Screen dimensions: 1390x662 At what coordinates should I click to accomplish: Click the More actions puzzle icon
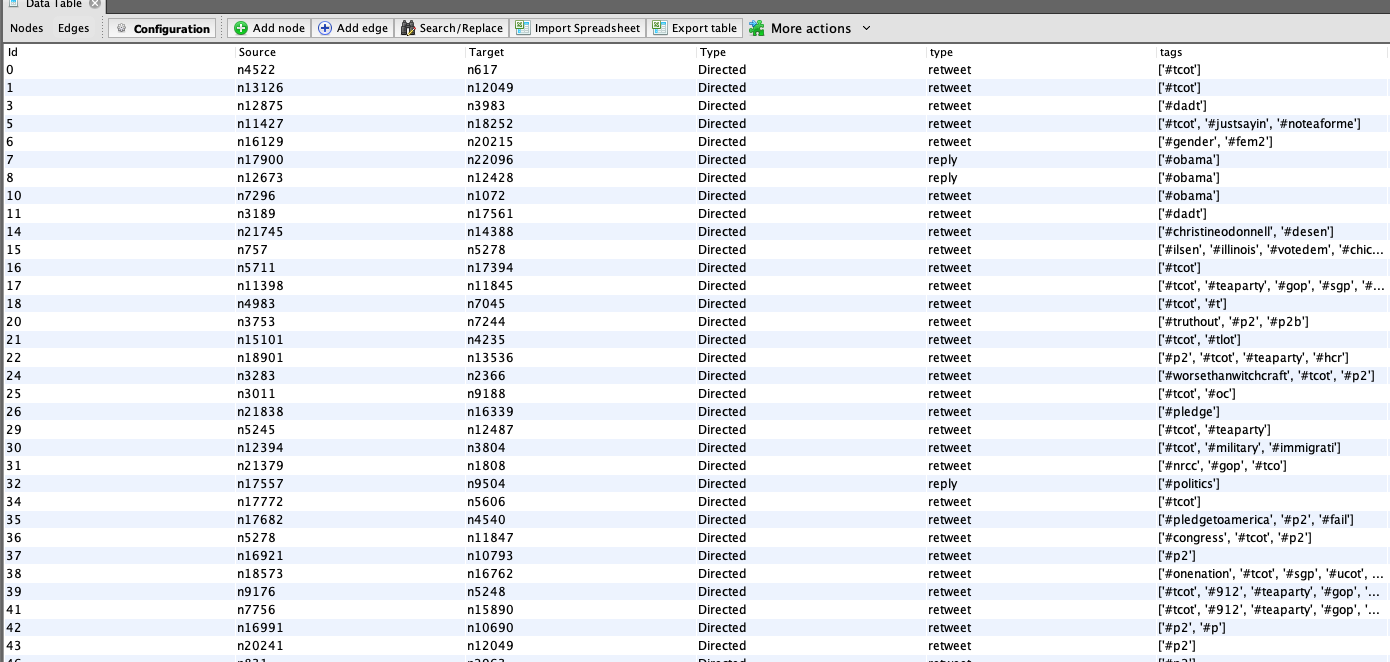coord(757,28)
